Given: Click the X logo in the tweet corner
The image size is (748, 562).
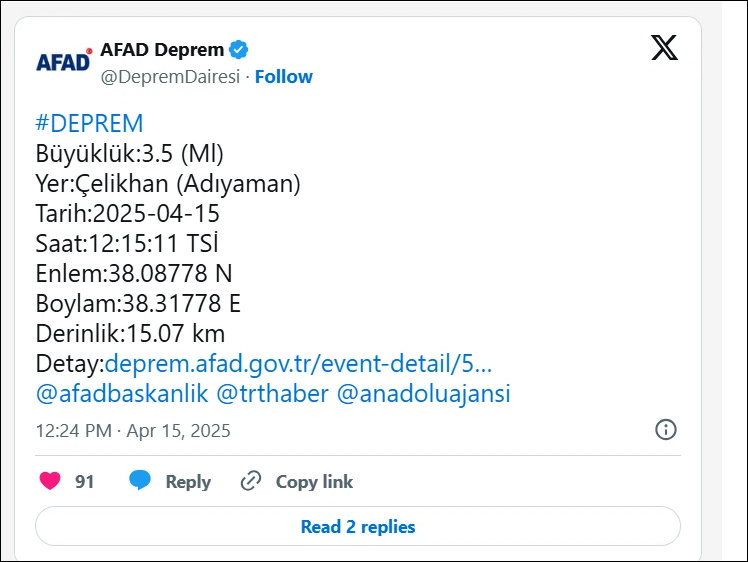Looking at the screenshot, I should pyautogui.click(x=664, y=48).
